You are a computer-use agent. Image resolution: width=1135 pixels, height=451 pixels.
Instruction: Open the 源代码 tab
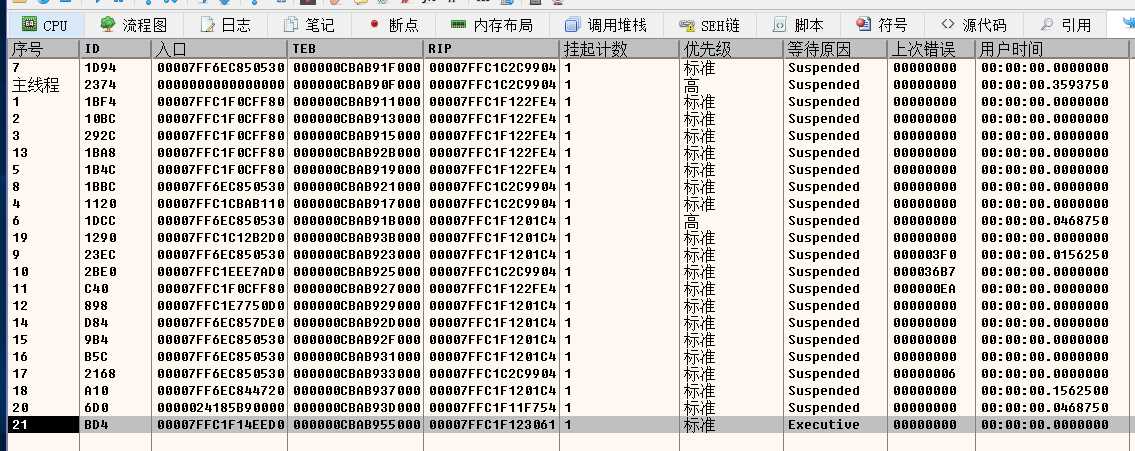974,25
